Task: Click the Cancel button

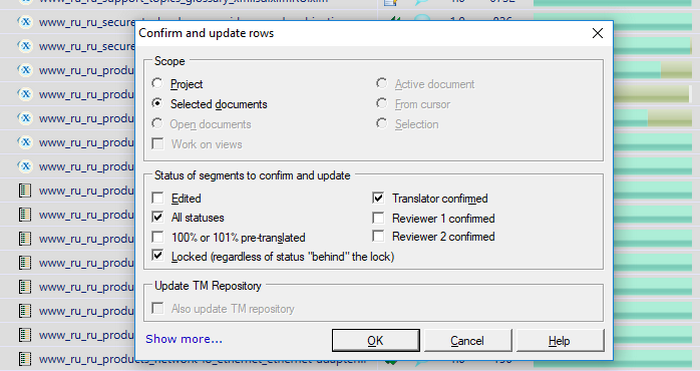Action: click(467, 341)
